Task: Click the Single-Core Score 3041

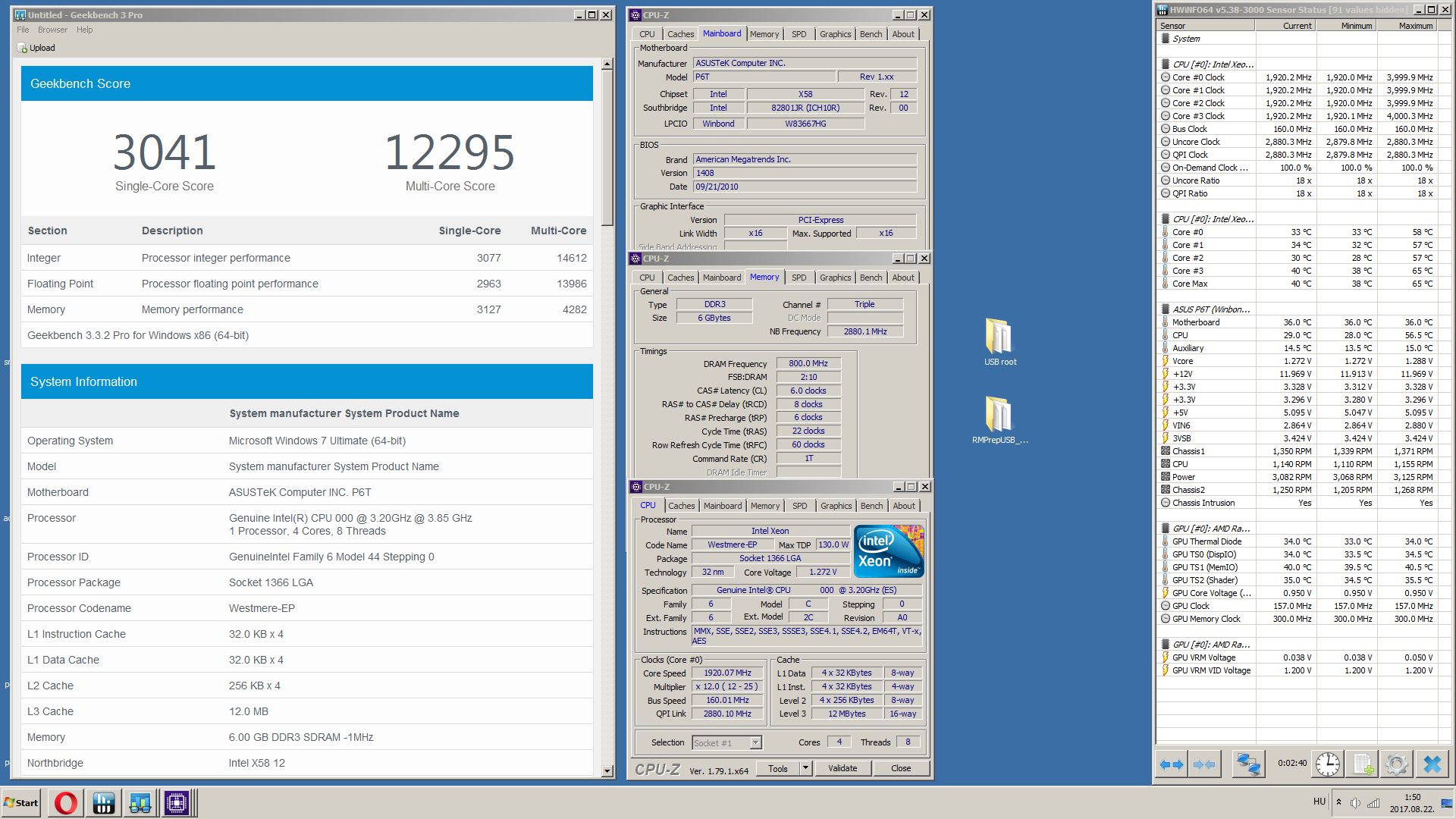Action: tap(164, 152)
